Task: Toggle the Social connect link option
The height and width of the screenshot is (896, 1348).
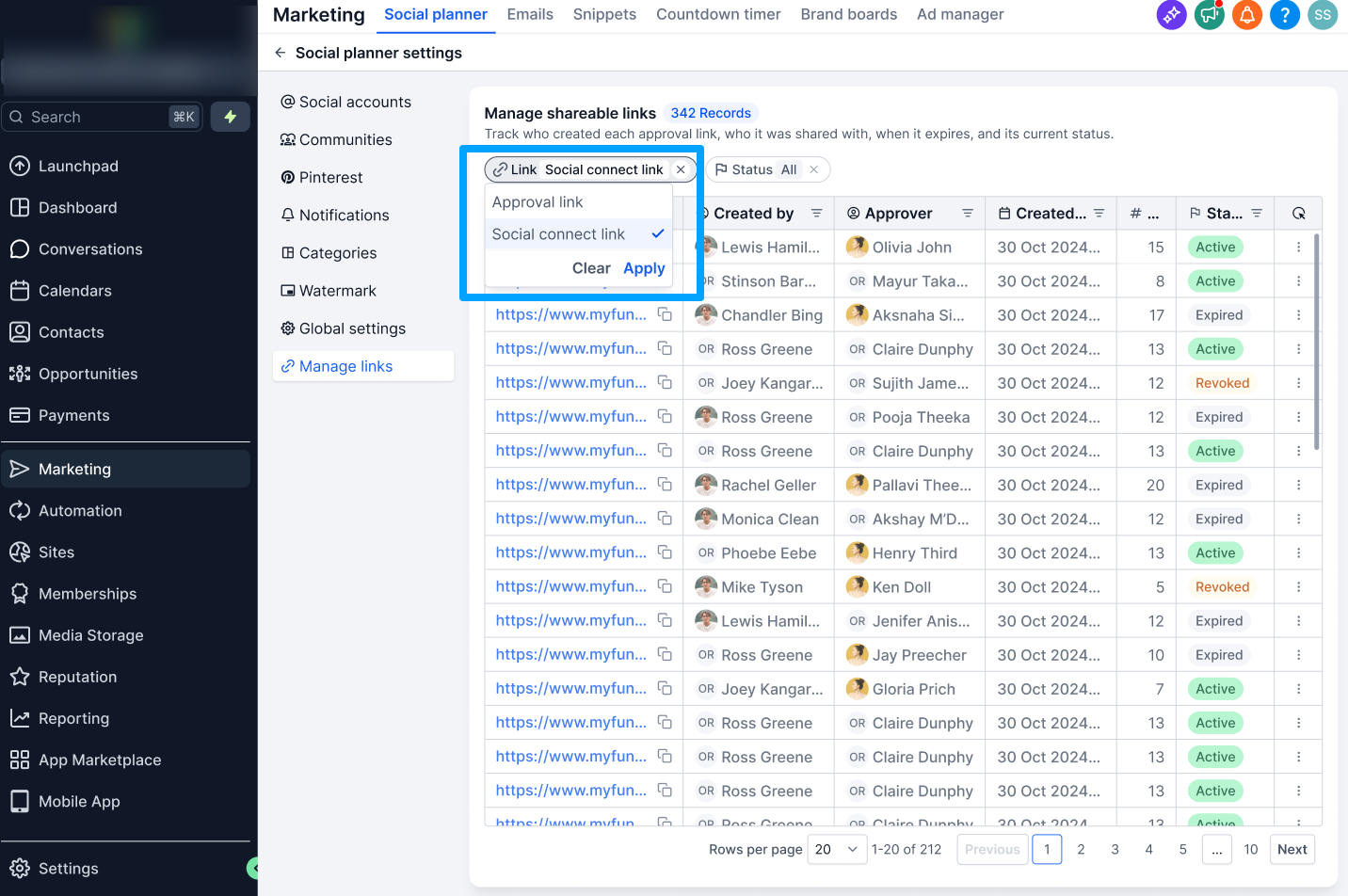Action: point(579,234)
